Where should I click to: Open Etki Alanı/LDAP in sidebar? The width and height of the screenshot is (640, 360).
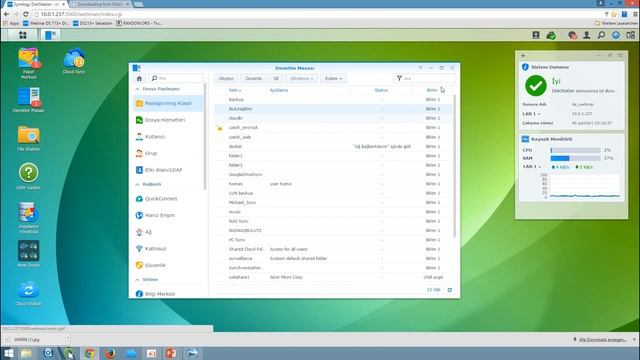[x=168, y=170]
